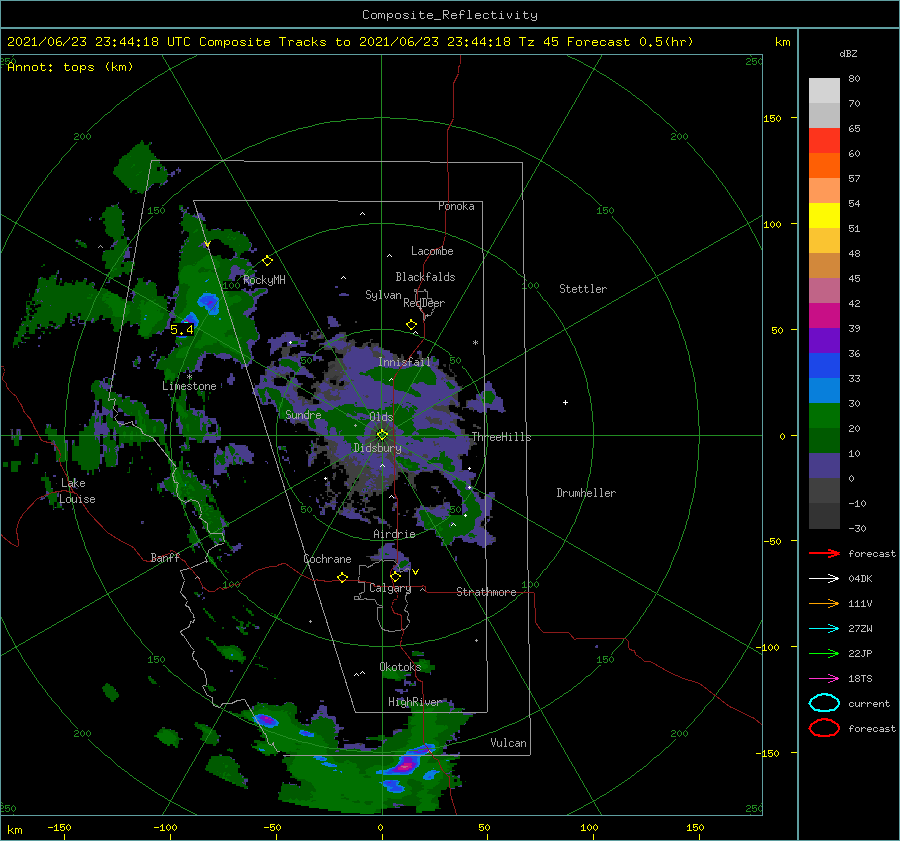This screenshot has width=900, height=841.
Task: Click the radar center diamond near Olds
Action: (x=382, y=435)
